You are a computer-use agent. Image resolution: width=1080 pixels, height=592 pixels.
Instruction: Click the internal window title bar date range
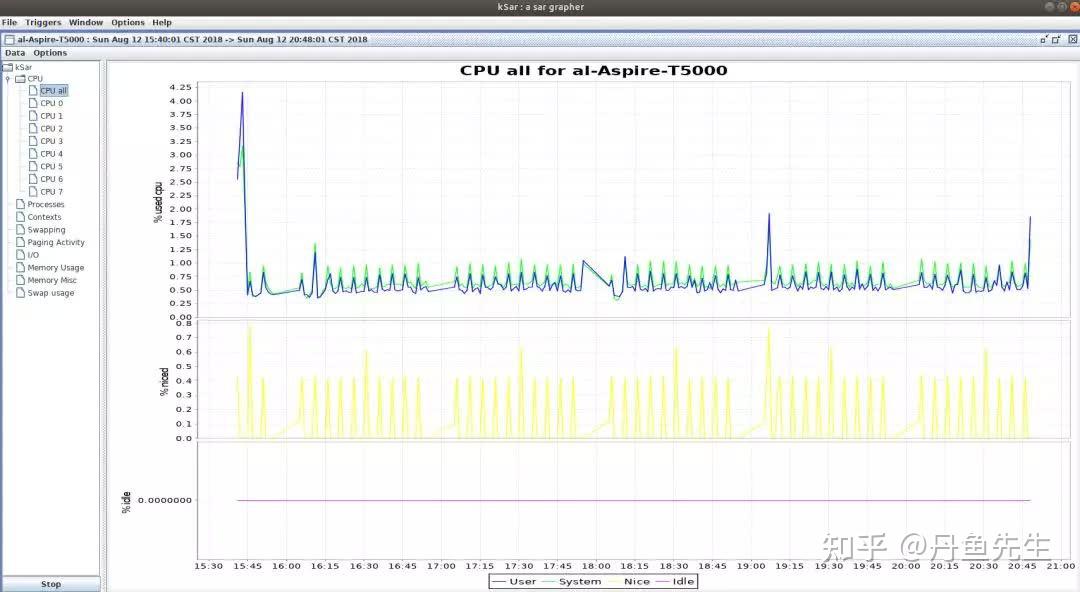(230, 39)
